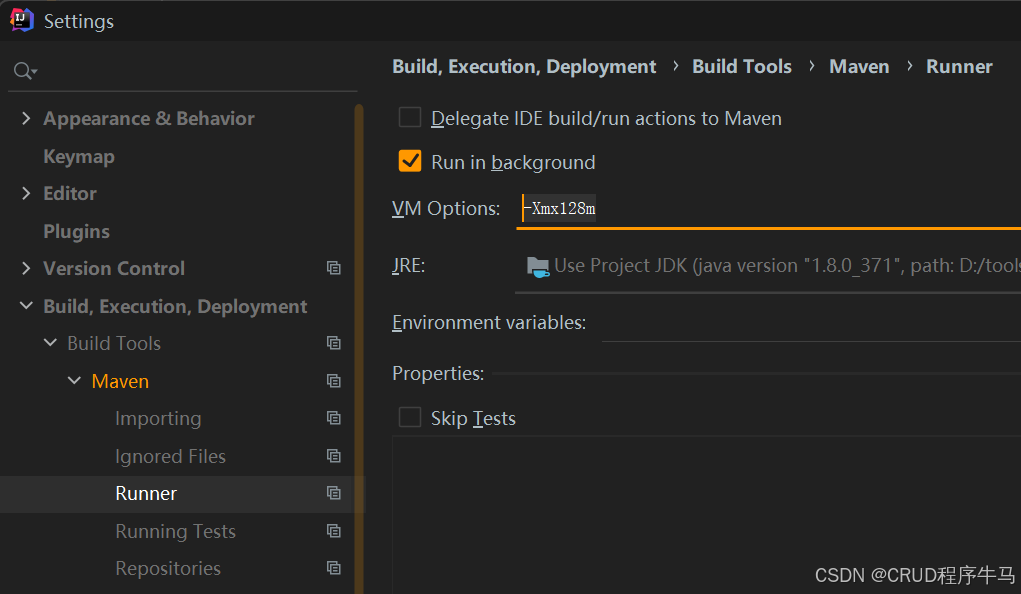Click the project-level icon beside Build Tools
The height and width of the screenshot is (594, 1021).
pos(334,343)
